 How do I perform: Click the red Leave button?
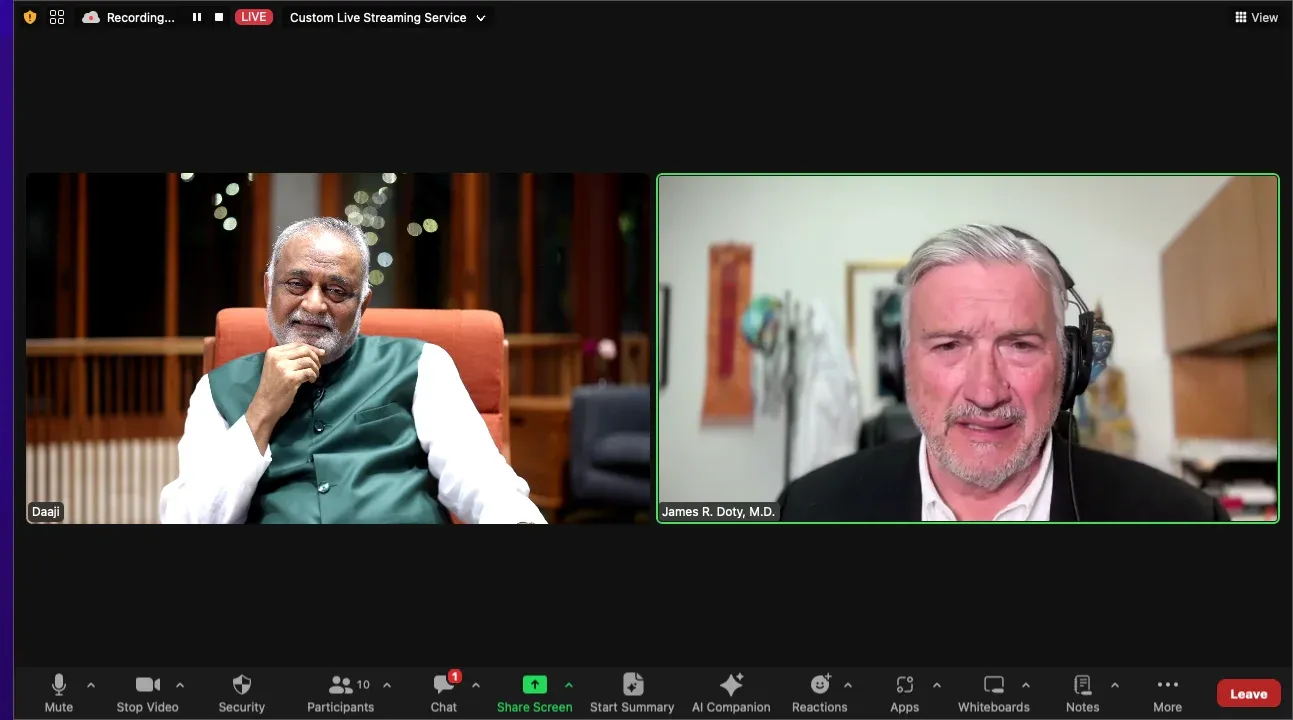click(1248, 693)
